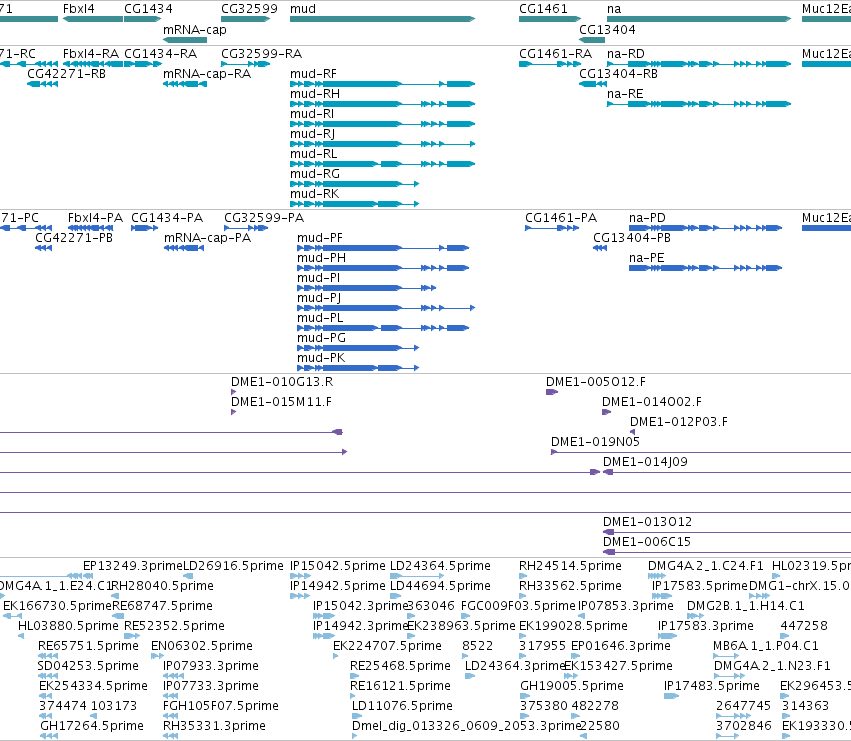Open the mRNA-cap-PA protein label
851x741 pixels.
[207, 238]
